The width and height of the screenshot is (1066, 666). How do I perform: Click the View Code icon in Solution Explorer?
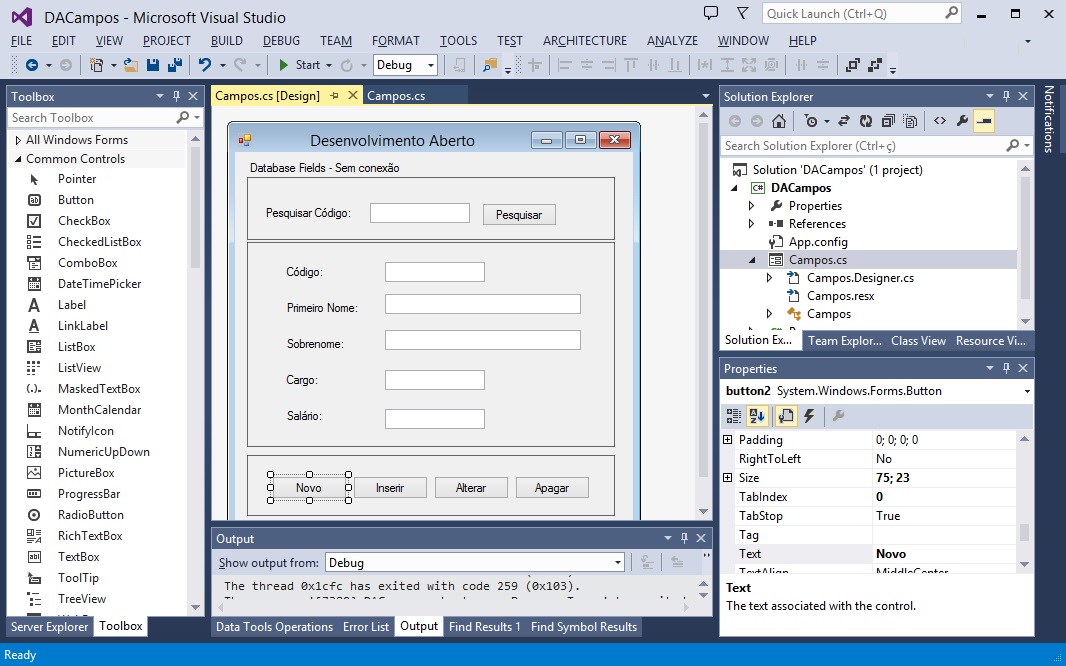[x=939, y=121]
